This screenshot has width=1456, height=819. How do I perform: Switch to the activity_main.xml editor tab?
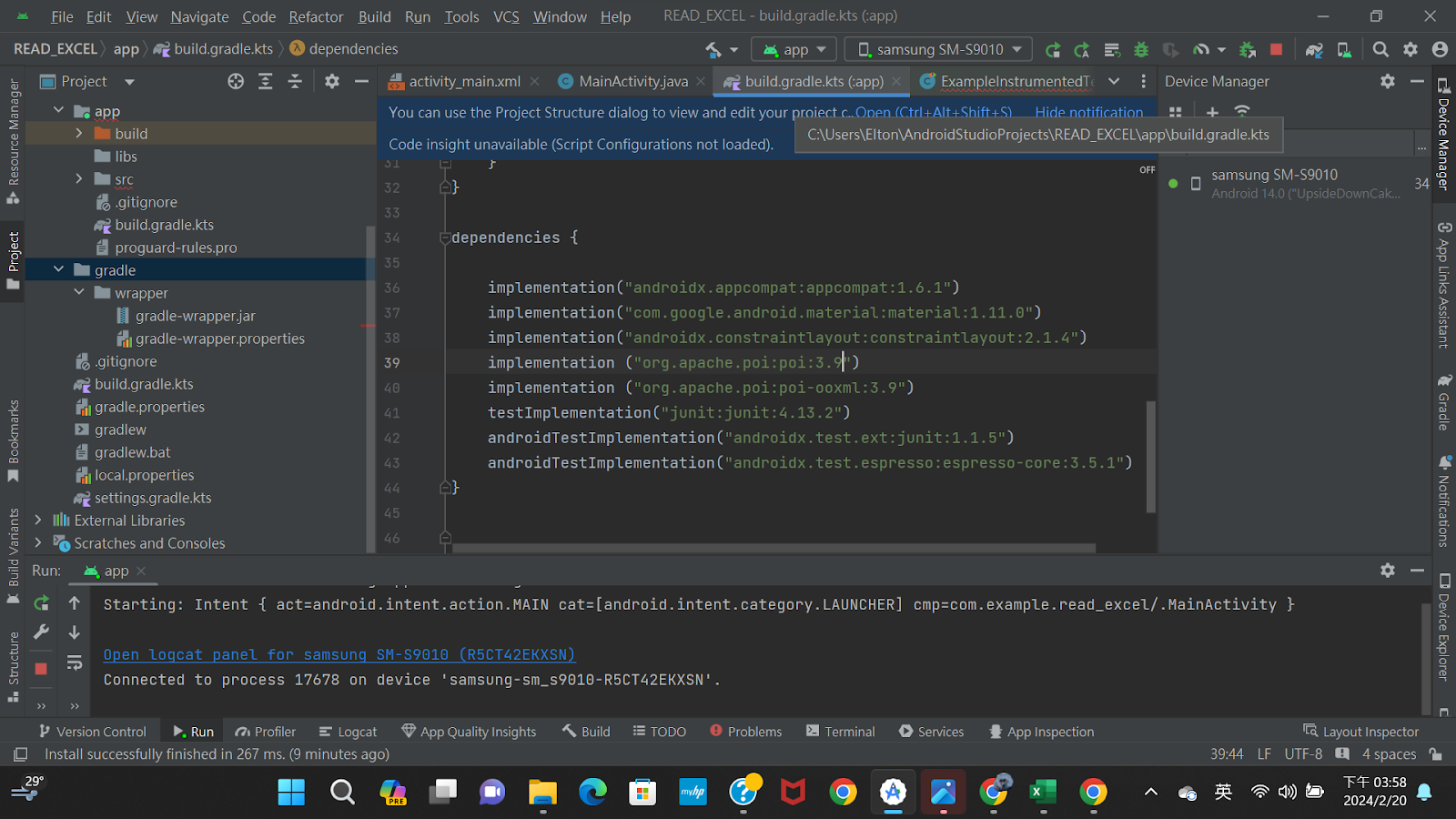[463, 82]
